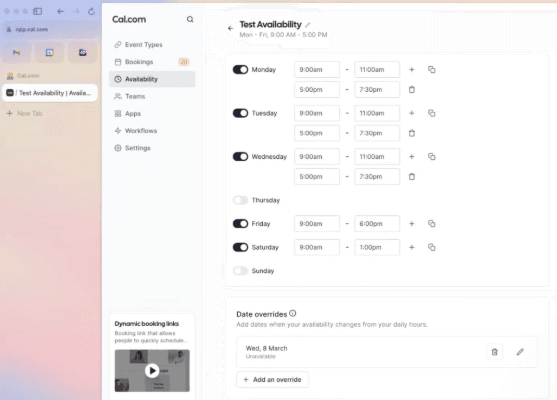Add a time slot for Monday
Image resolution: width=557 pixels, height=400 pixels.
click(412, 70)
